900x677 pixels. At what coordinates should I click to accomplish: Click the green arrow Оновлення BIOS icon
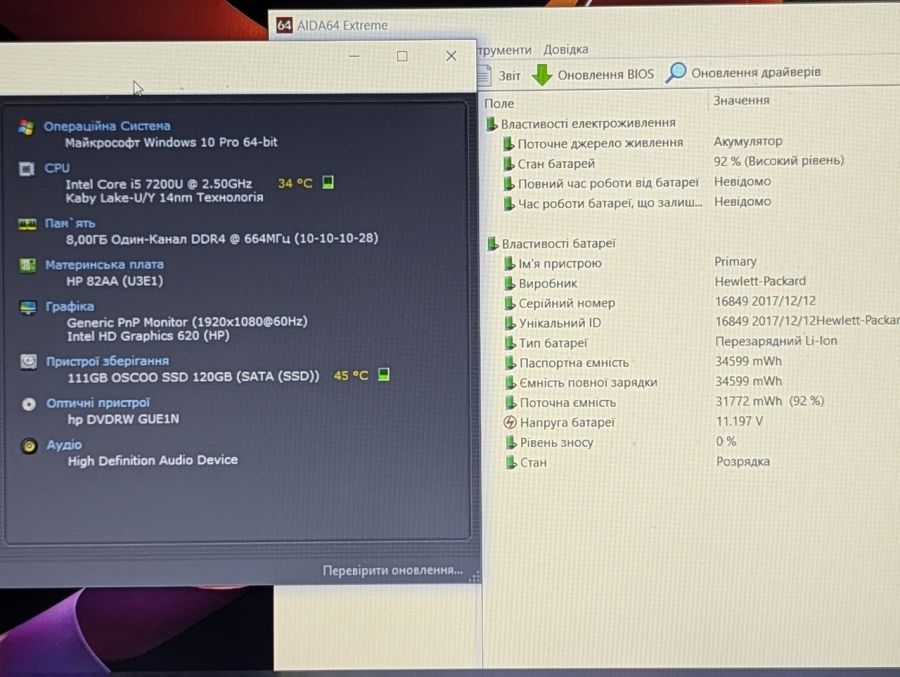[542, 75]
